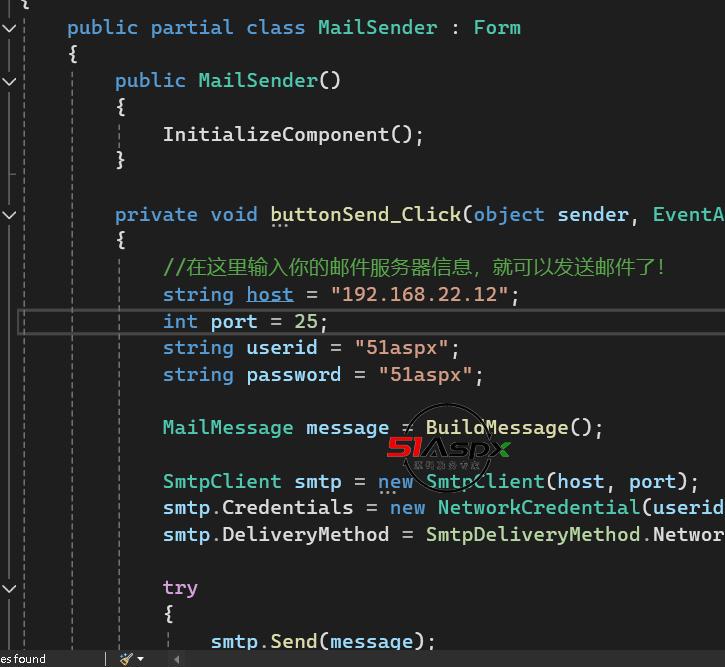Click 'smtp.Credentials' property
This screenshot has width=725, height=667.
click(258, 508)
